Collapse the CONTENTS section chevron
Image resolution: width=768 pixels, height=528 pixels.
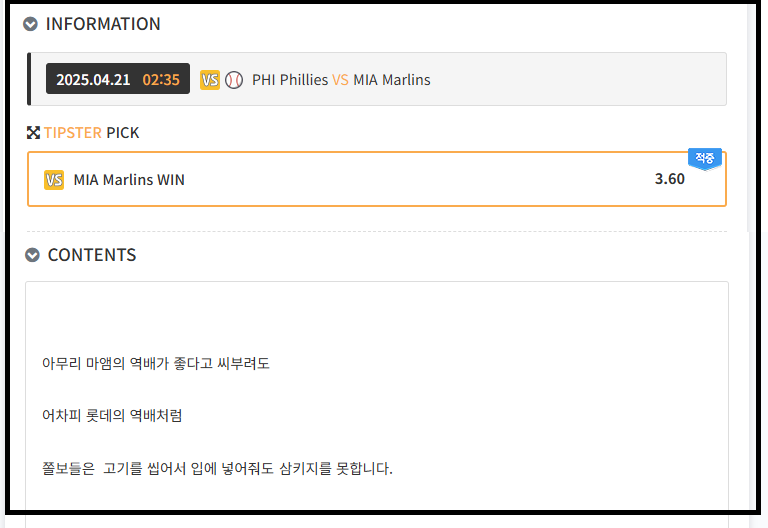(33, 255)
